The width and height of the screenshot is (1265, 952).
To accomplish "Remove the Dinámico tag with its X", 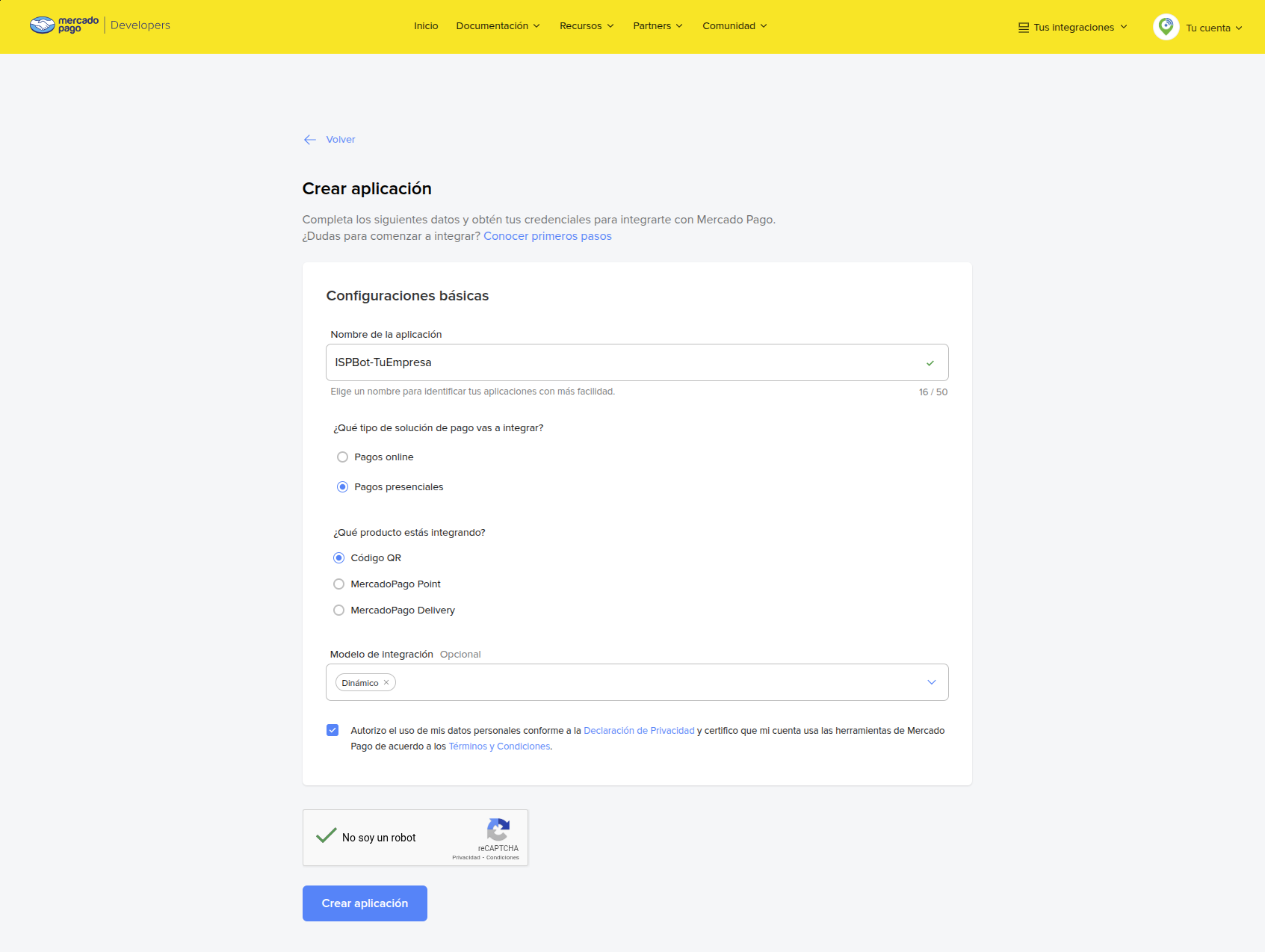I will 386,682.
